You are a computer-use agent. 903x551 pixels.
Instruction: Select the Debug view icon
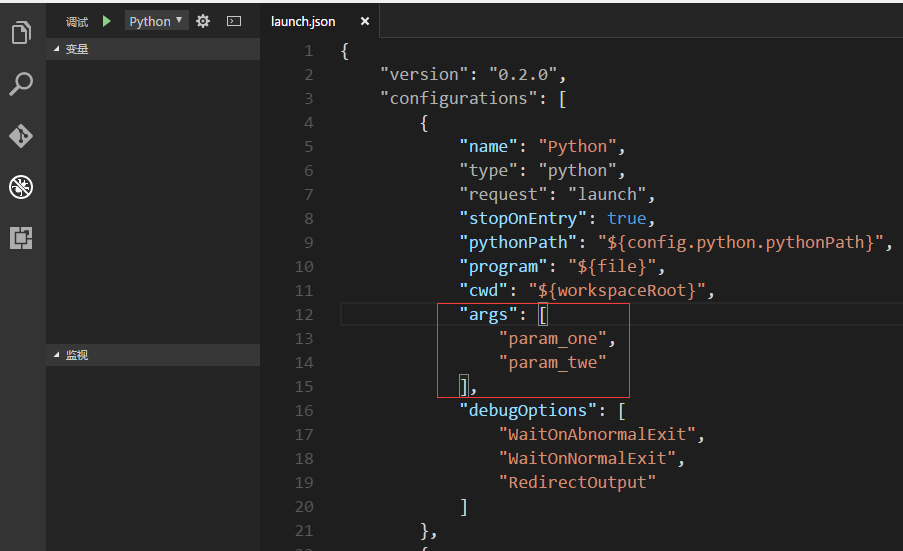click(21, 187)
